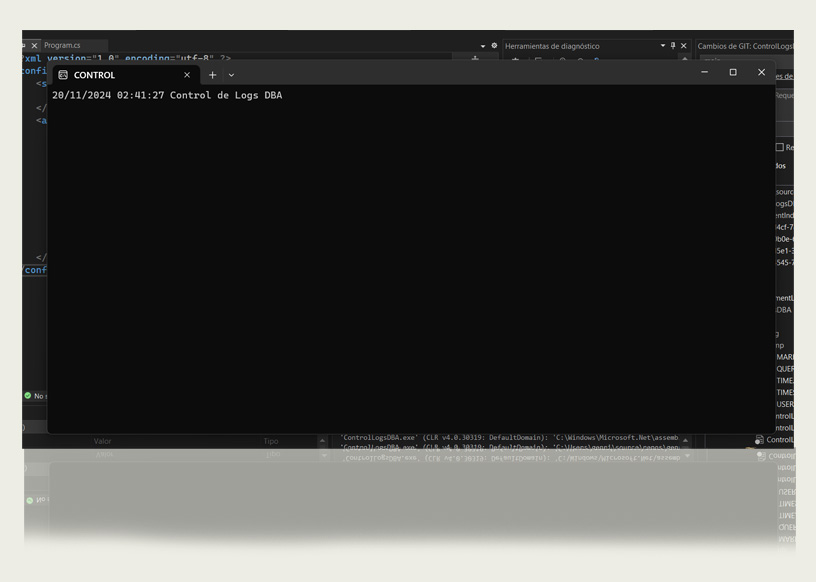Open the editor tab list dropdown
Viewport: 816px width, 582px height.
tap(482, 46)
